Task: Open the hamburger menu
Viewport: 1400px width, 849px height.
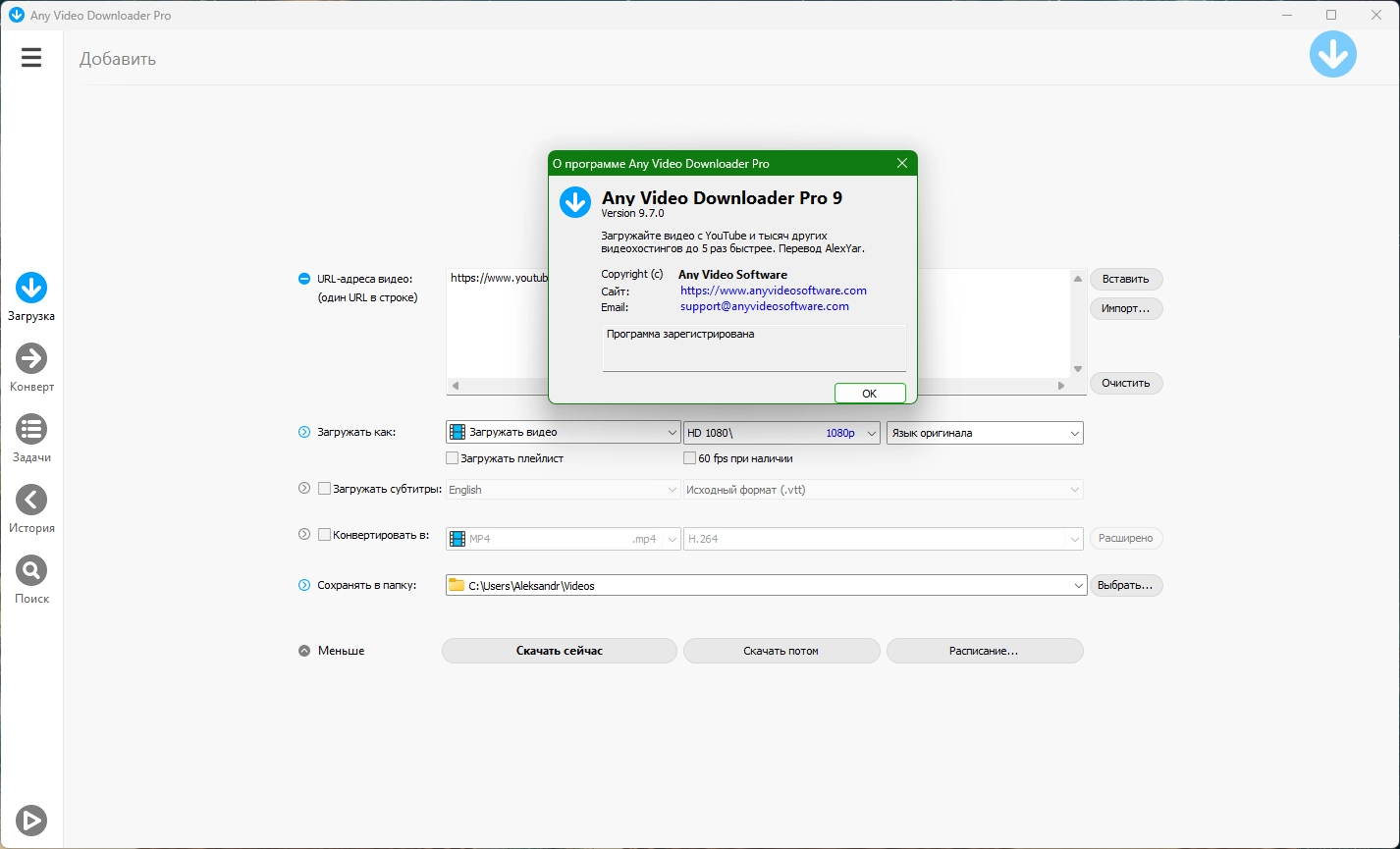Action: (31, 58)
